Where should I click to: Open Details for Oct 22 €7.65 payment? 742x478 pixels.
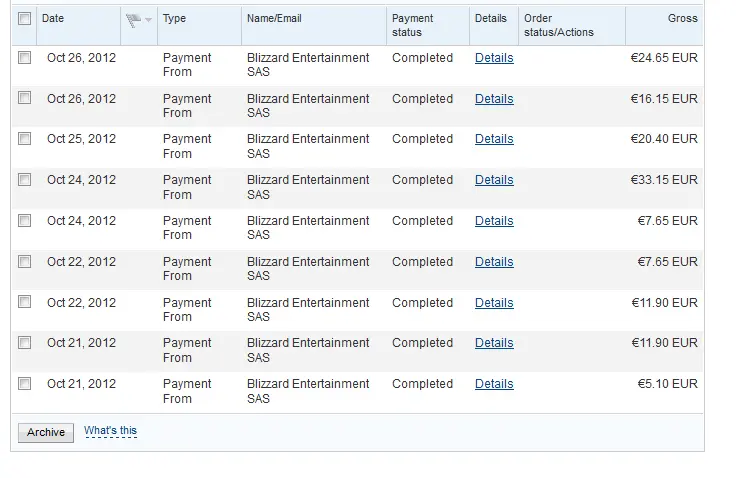click(494, 262)
